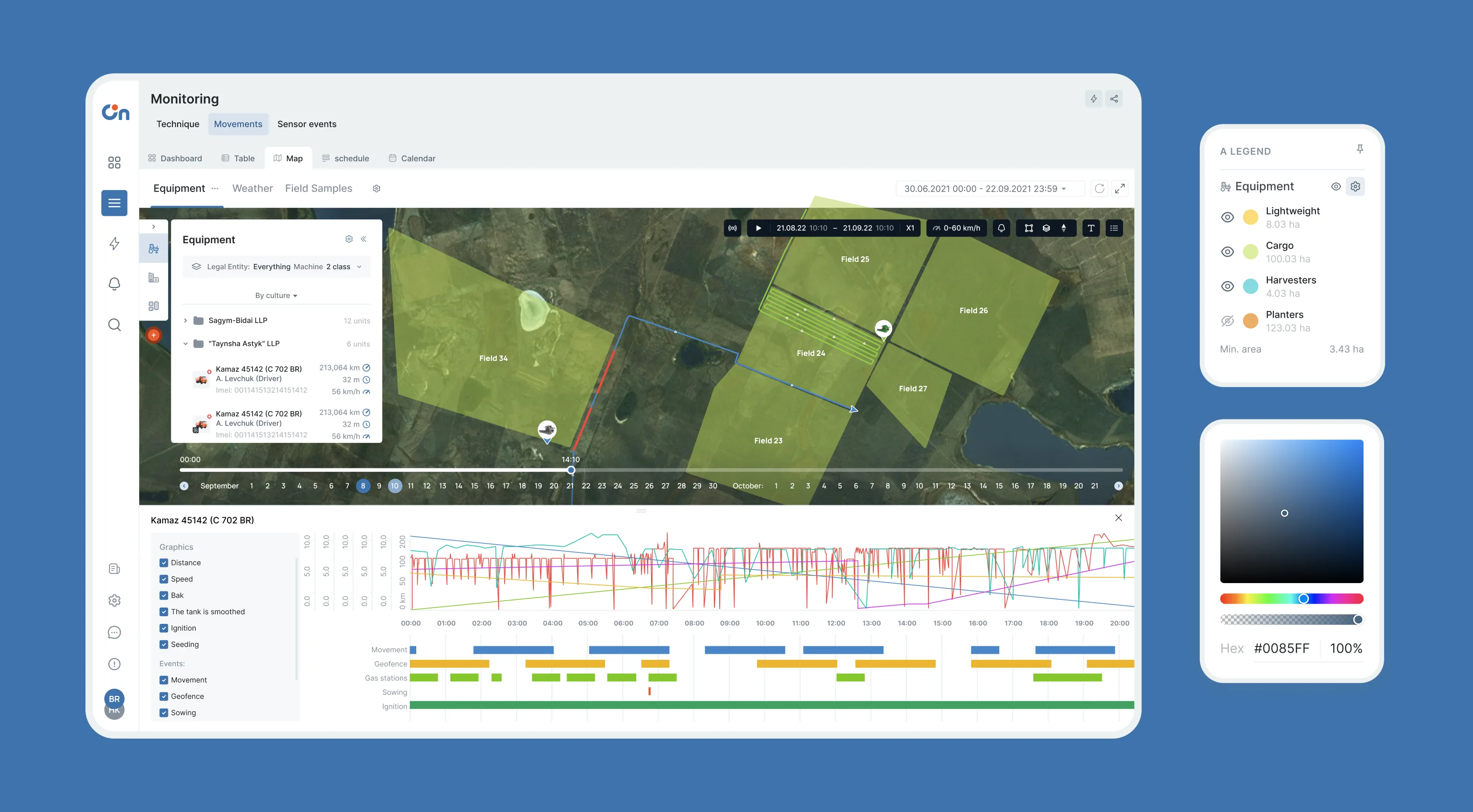Image resolution: width=1473 pixels, height=812 pixels.
Task: Open the Legal Entity filter dropdown
Action: pyautogui.click(x=277, y=267)
